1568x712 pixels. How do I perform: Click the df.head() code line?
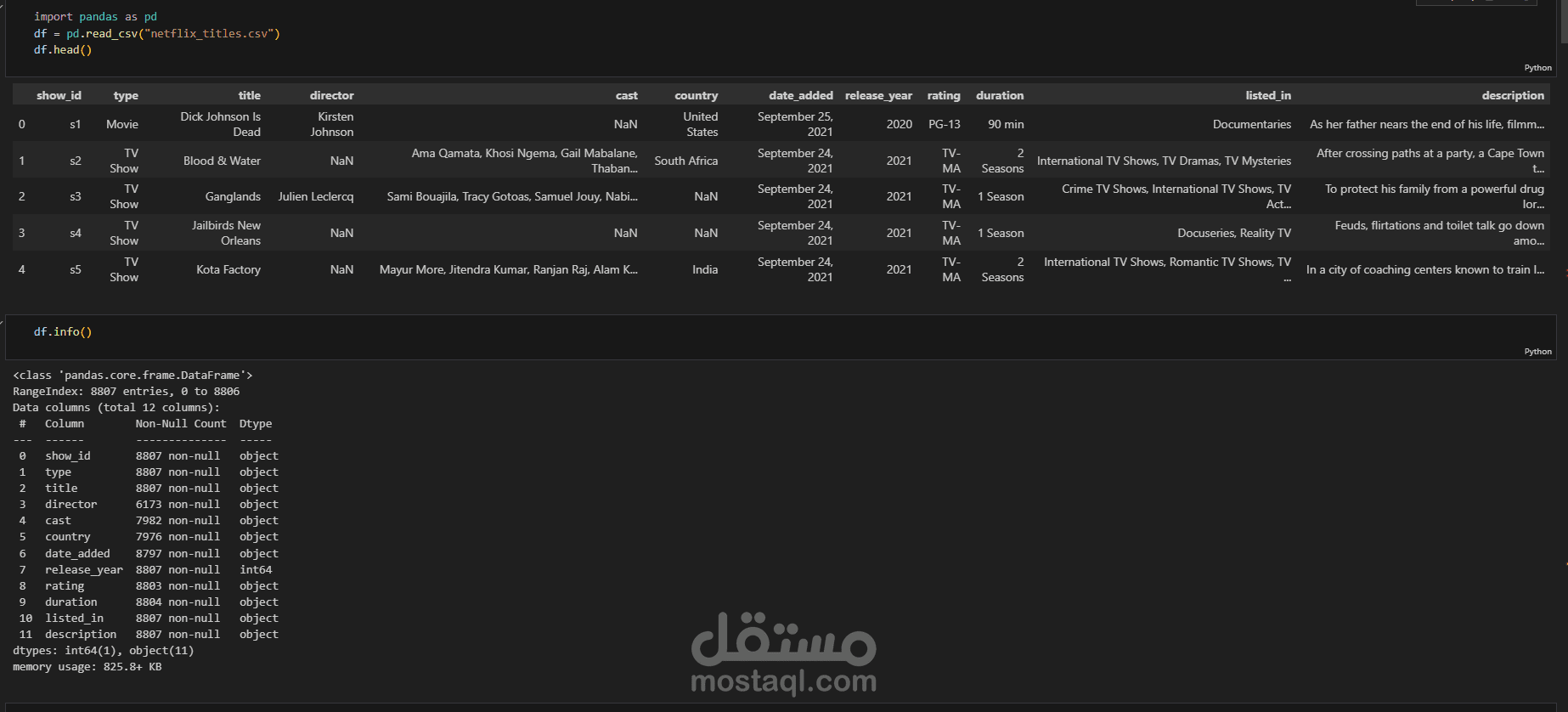click(x=63, y=50)
